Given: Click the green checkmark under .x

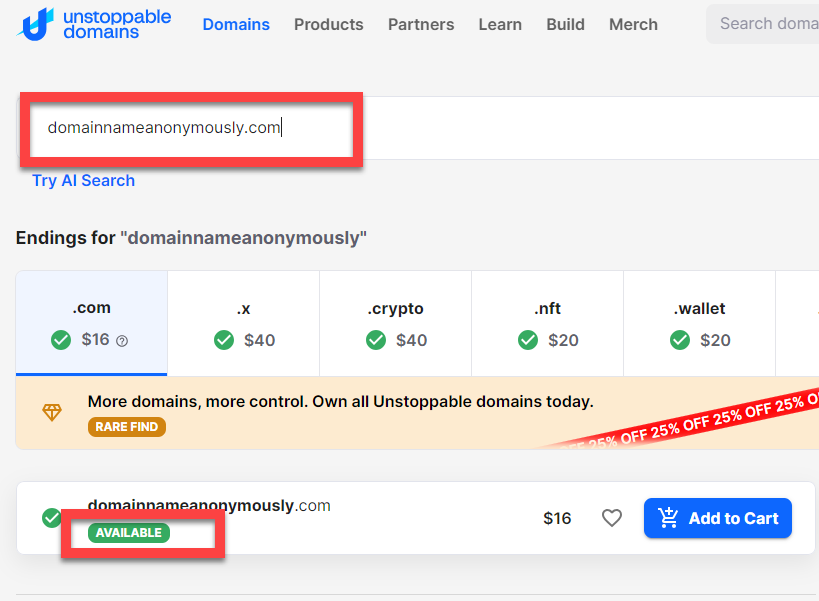Looking at the screenshot, I should (x=224, y=340).
